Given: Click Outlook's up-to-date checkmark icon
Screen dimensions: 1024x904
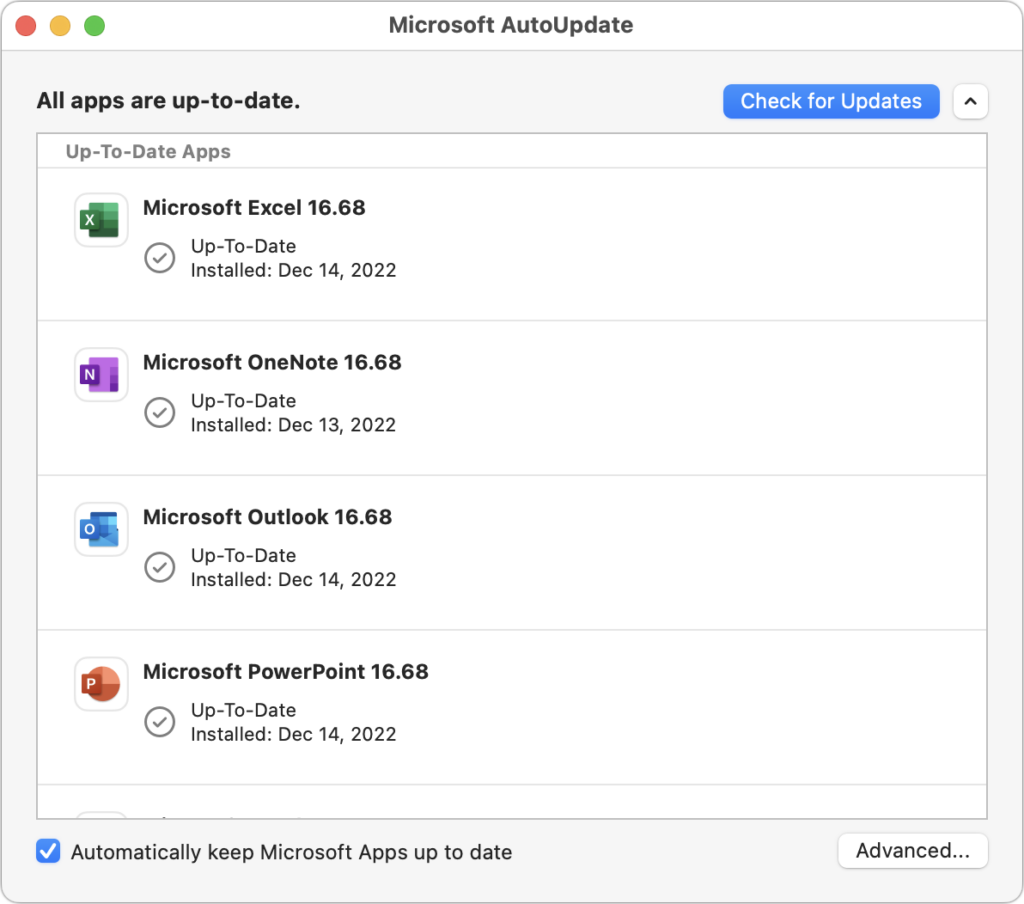Looking at the screenshot, I should click(160, 568).
